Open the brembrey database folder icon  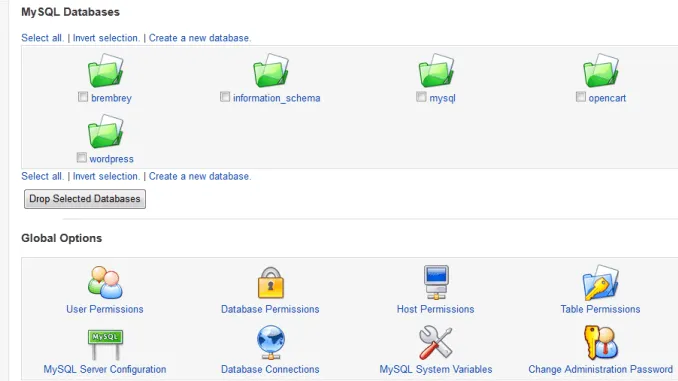(x=106, y=70)
